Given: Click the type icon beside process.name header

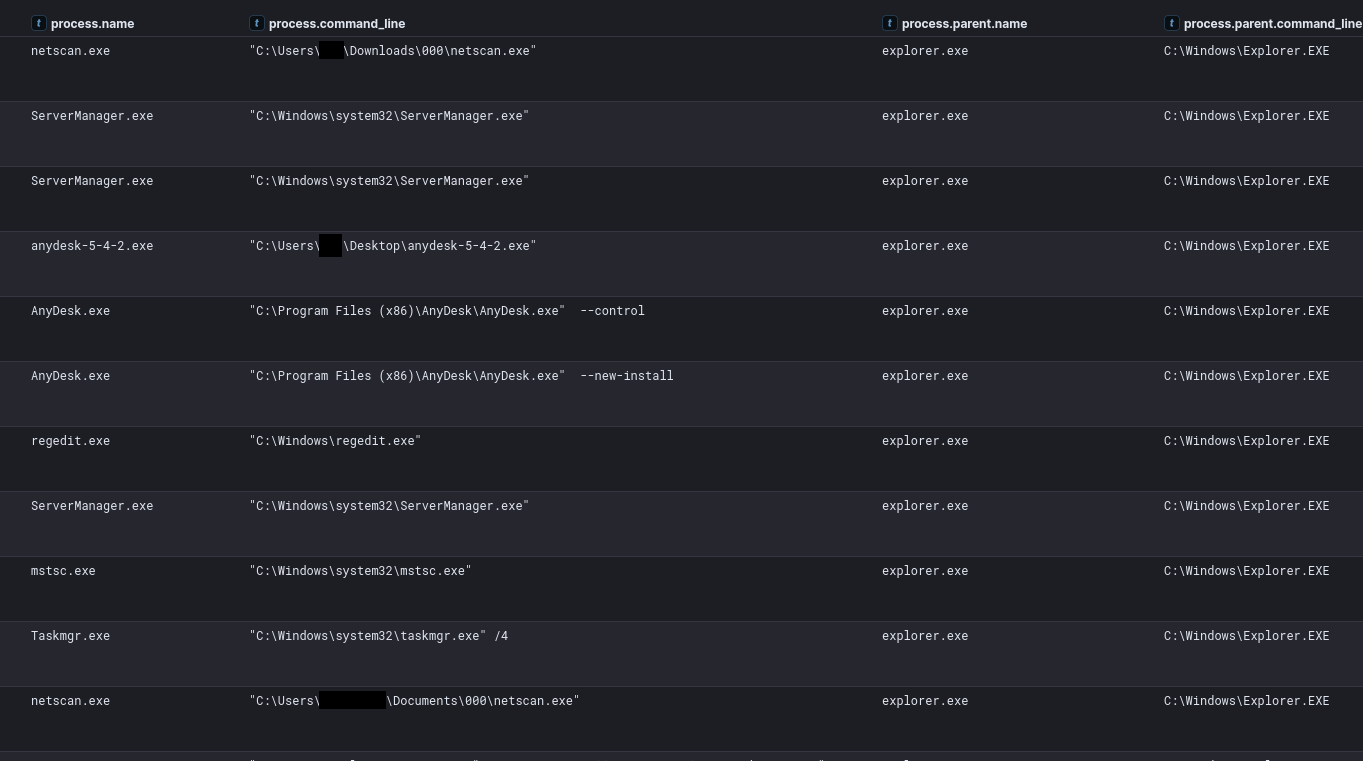Looking at the screenshot, I should coord(39,23).
